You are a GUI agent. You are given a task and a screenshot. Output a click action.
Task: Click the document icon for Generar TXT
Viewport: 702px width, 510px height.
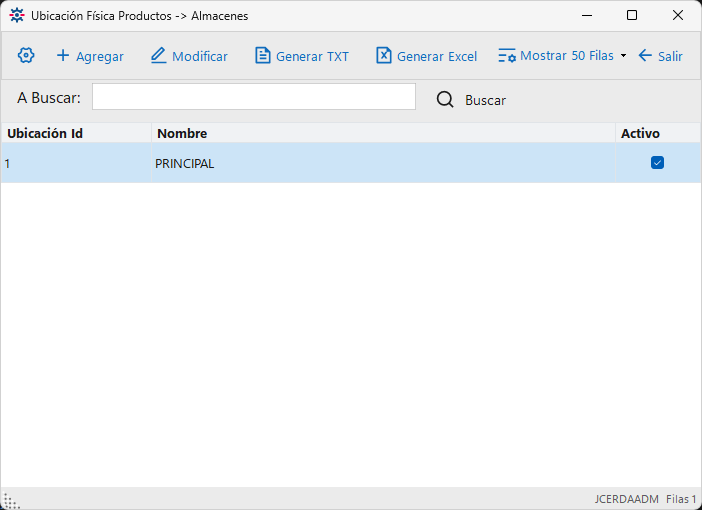pos(263,56)
